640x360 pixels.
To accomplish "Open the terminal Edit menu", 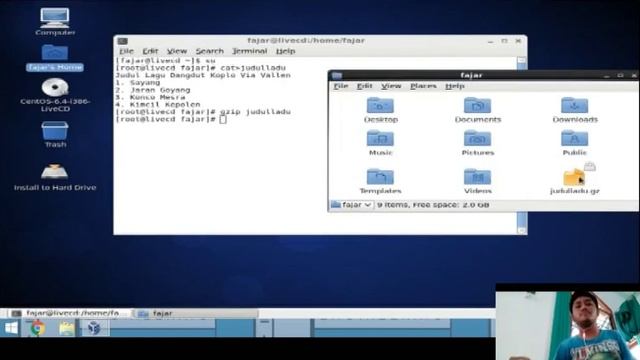I will click(x=150, y=51).
